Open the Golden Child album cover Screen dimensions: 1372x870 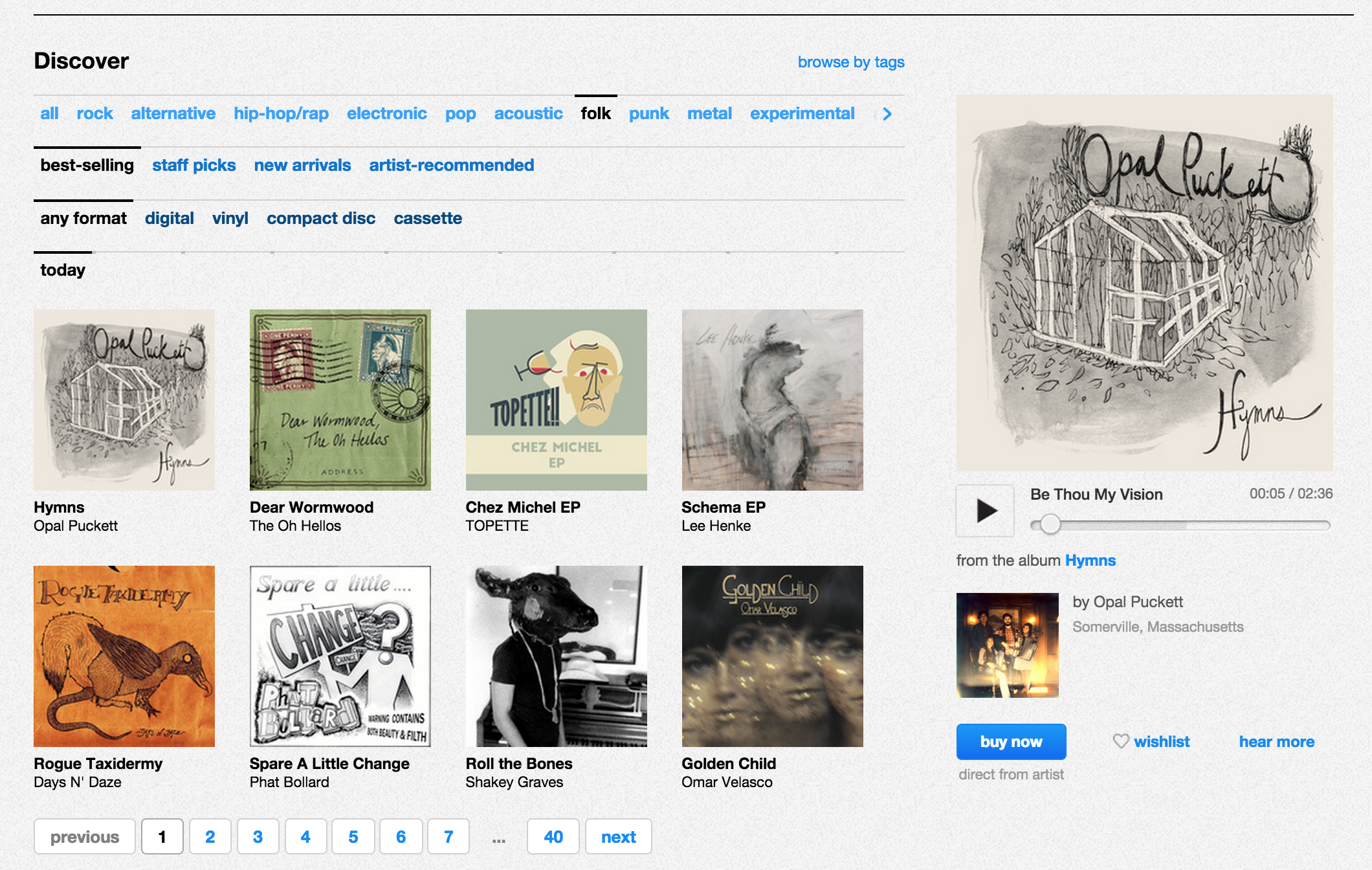[773, 656]
